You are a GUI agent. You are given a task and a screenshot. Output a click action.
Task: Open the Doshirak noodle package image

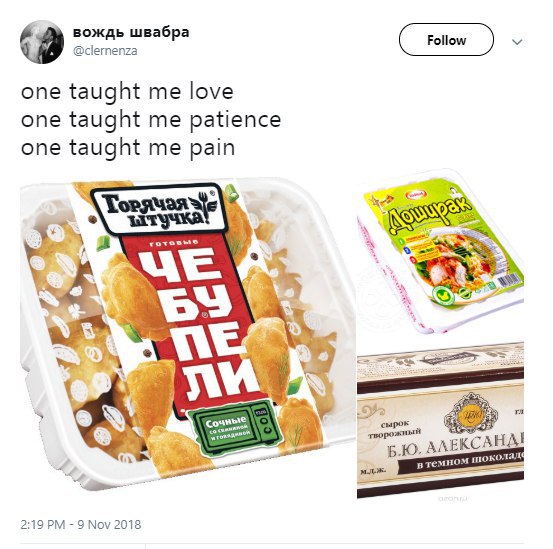(440, 251)
